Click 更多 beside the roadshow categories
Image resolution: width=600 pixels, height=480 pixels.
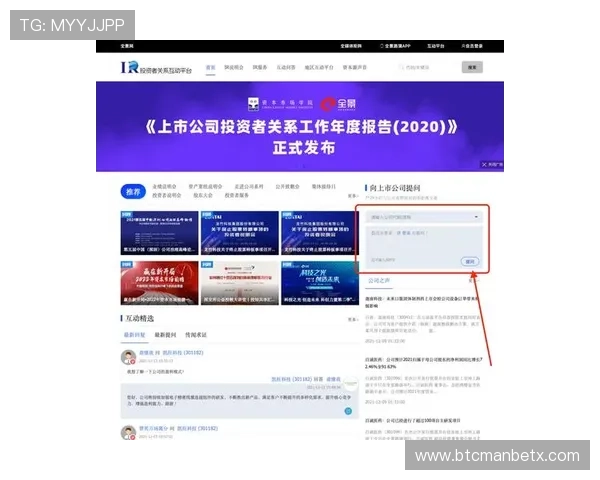click(353, 196)
